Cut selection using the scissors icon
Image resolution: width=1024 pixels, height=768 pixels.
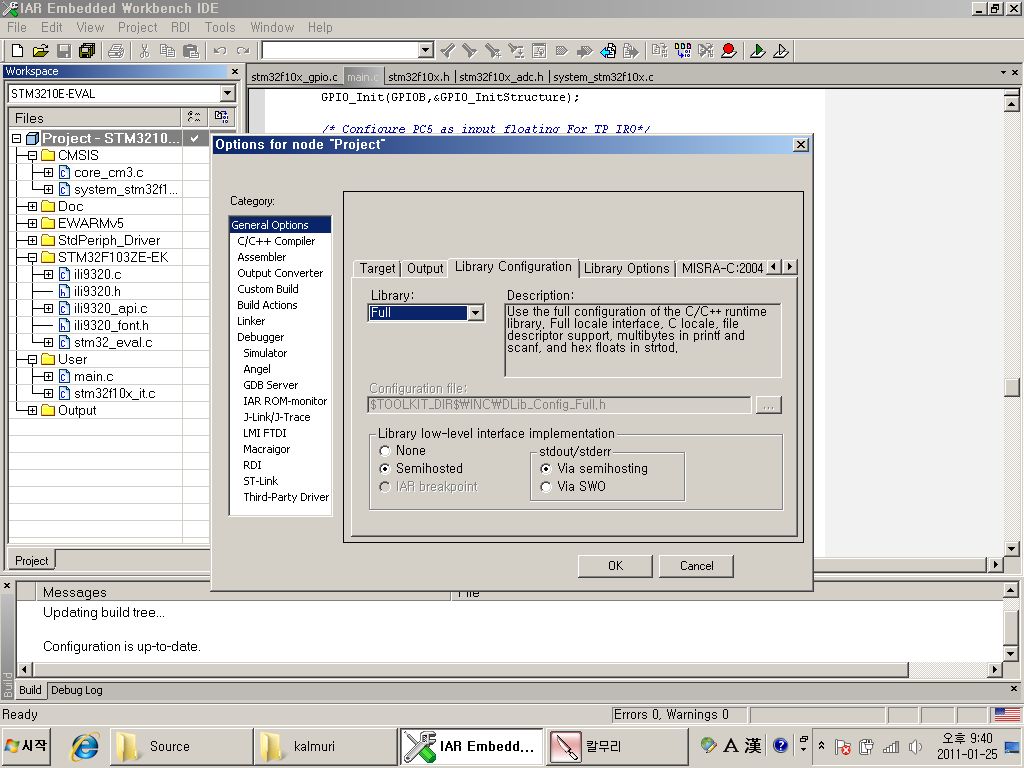tap(144, 50)
